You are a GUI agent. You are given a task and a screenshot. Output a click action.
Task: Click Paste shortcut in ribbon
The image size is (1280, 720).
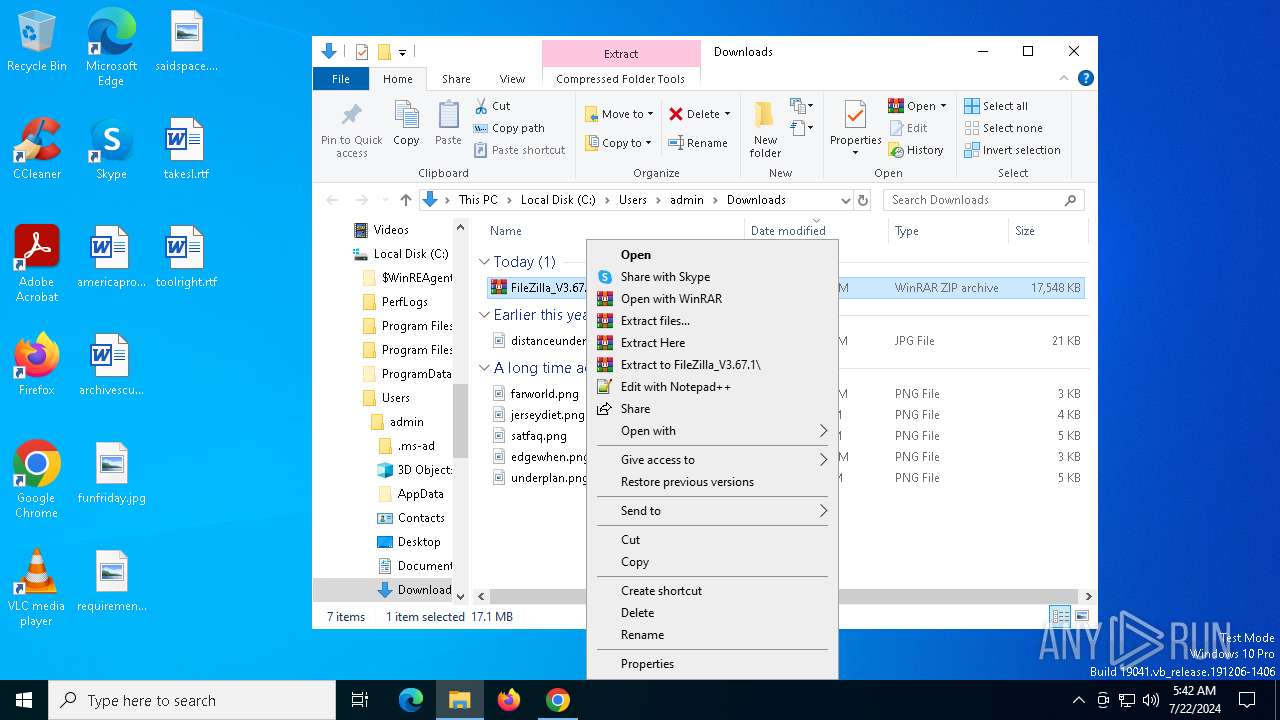(519, 150)
